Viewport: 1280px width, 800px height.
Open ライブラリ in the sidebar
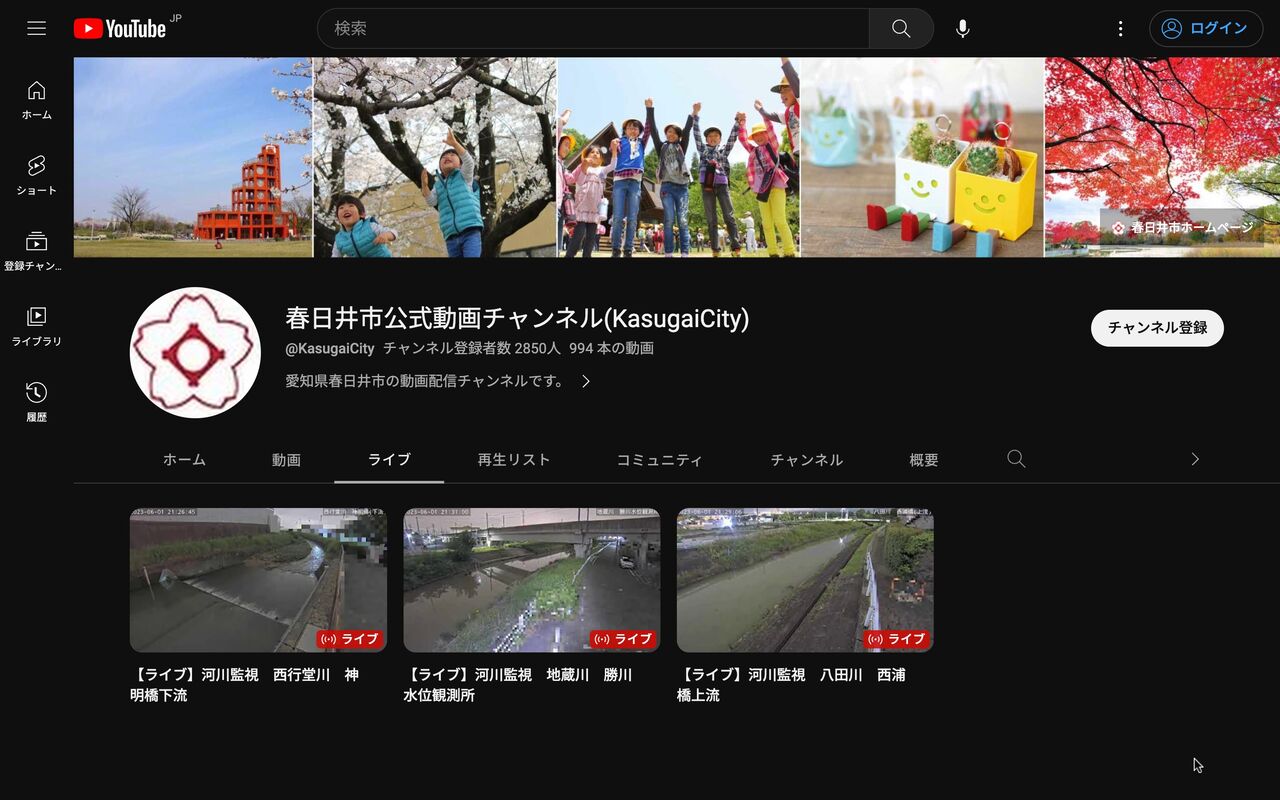[x=37, y=326]
